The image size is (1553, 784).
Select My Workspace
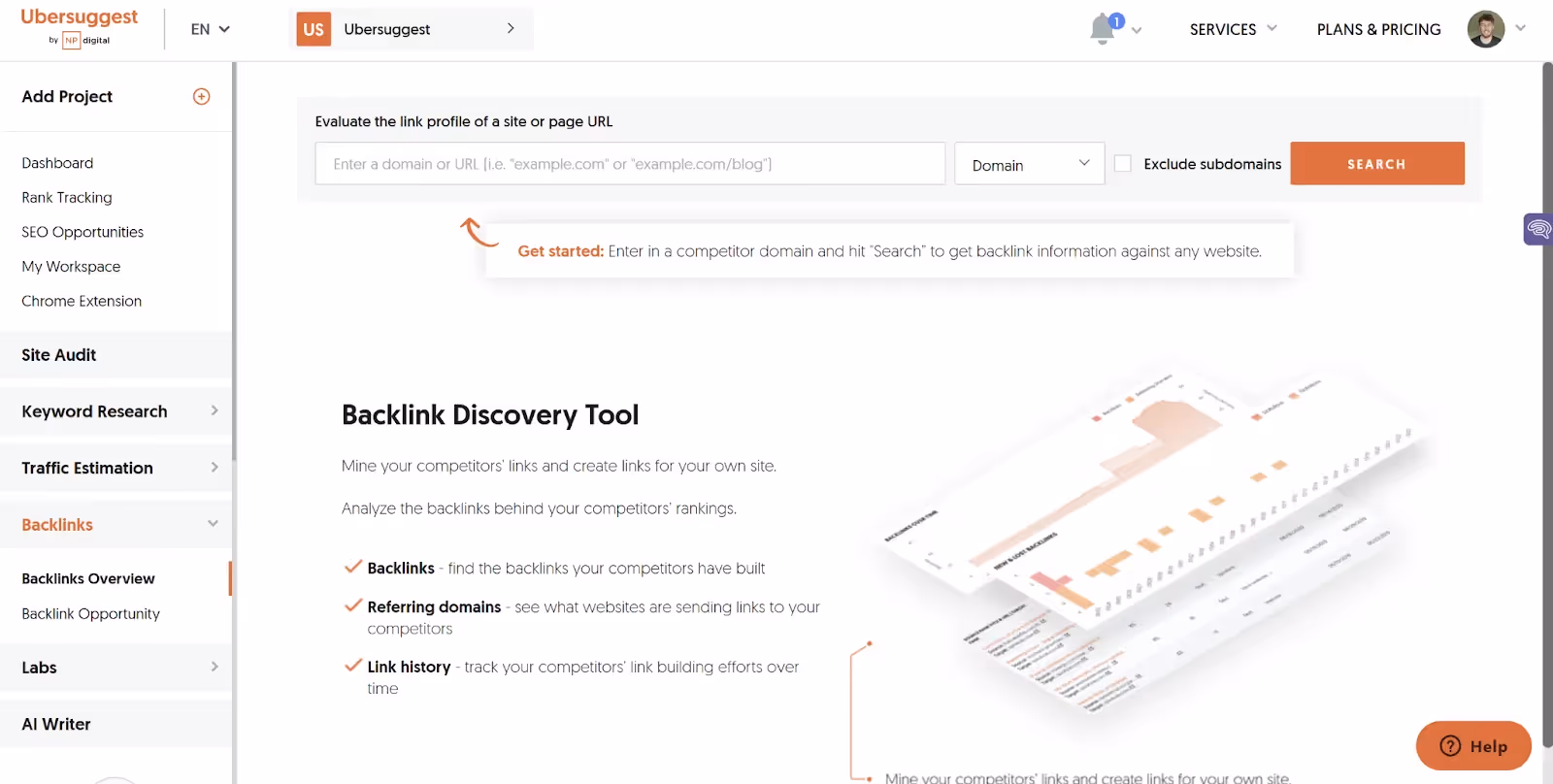tap(71, 267)
